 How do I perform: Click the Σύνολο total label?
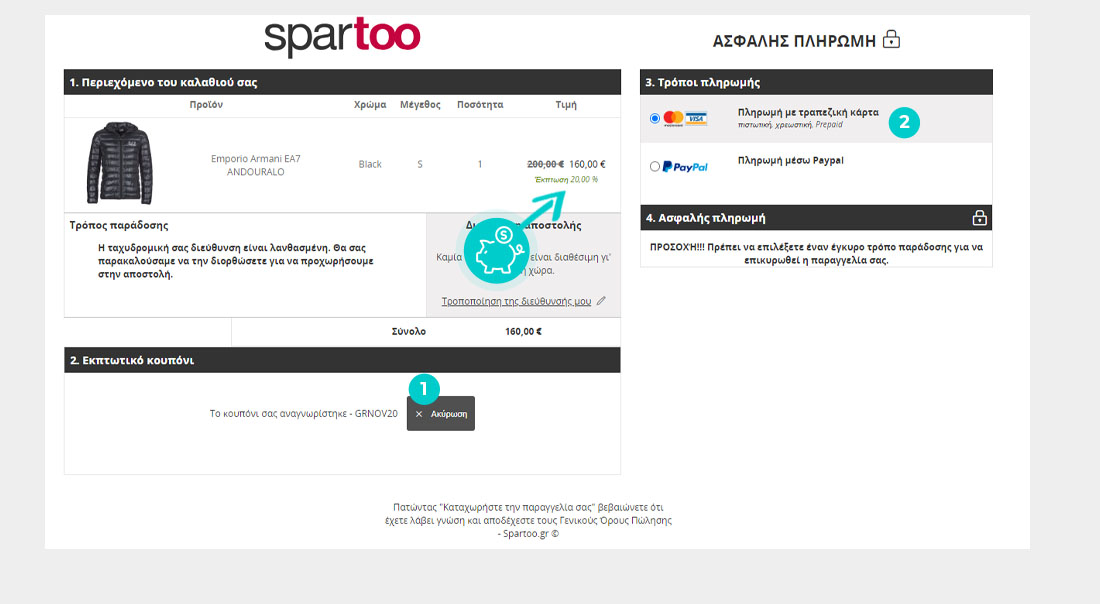pyautogui.click(x=408, y=331)
